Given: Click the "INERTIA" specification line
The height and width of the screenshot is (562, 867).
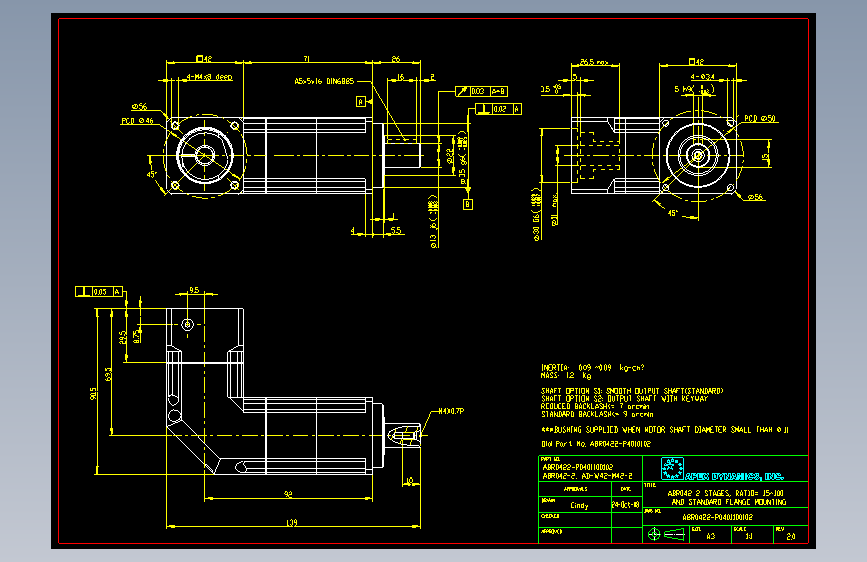Looking at the screenshot, I should pyautogui.click(x=592, y=367).
